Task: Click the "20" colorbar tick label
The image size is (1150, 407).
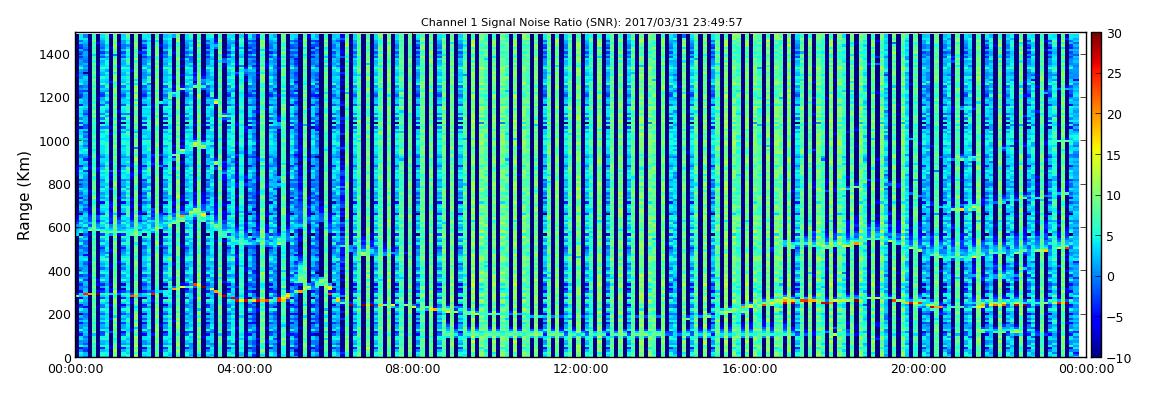Action: point(1115,114)
